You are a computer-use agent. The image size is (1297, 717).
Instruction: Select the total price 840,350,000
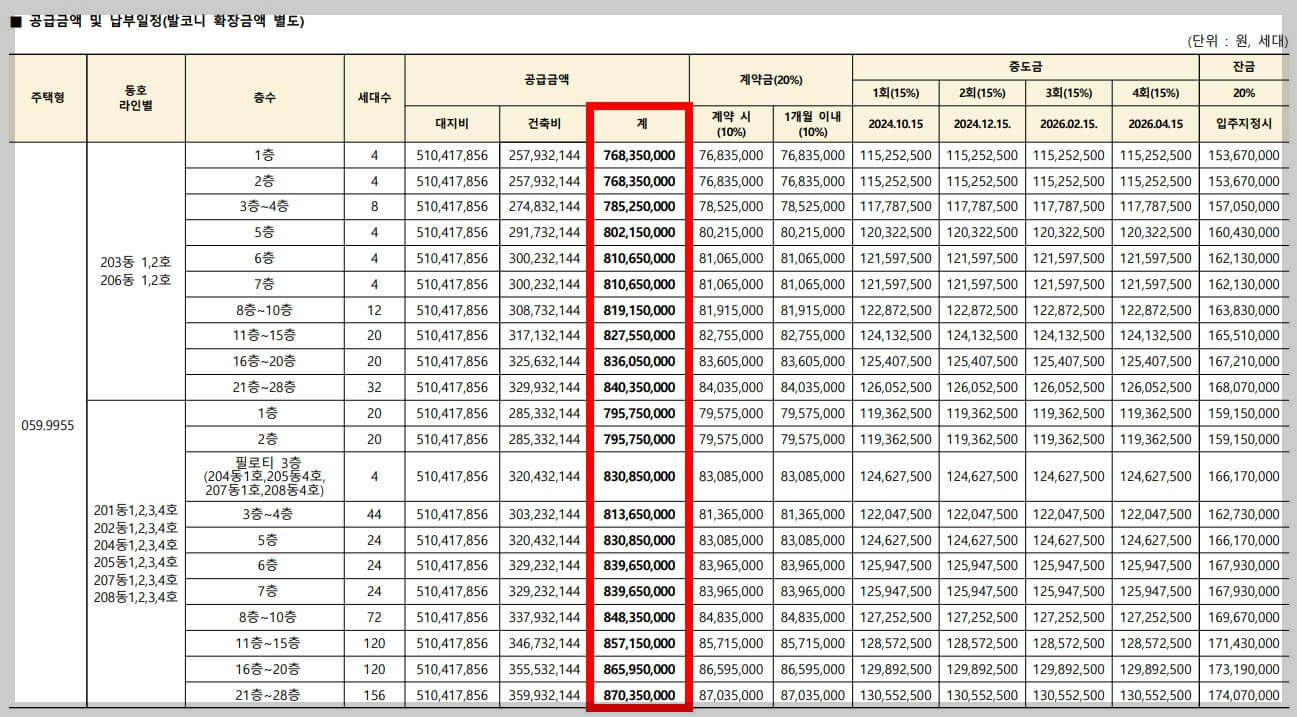[639, 386]
